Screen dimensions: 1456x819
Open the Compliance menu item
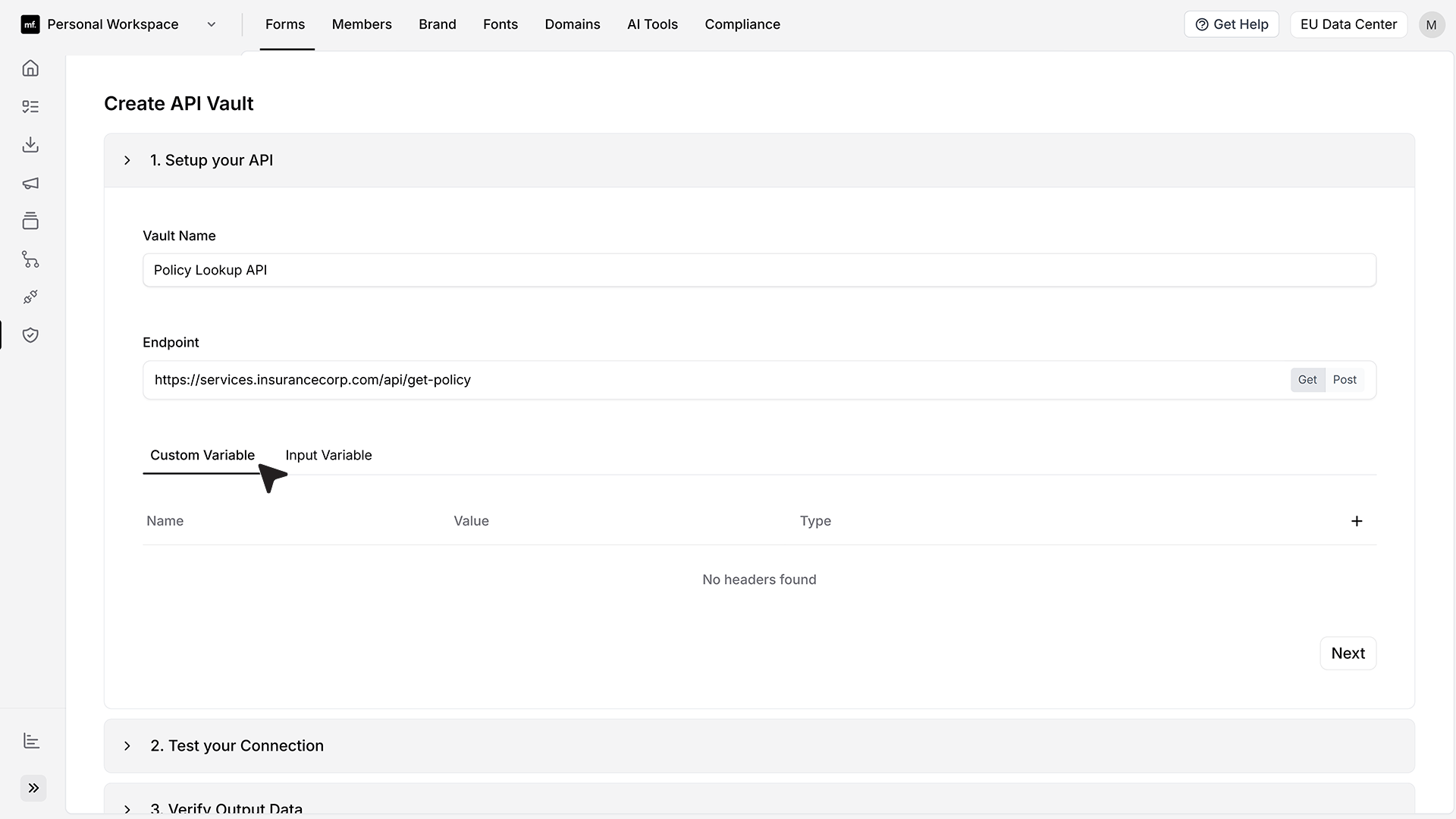[x=742, y=24]
